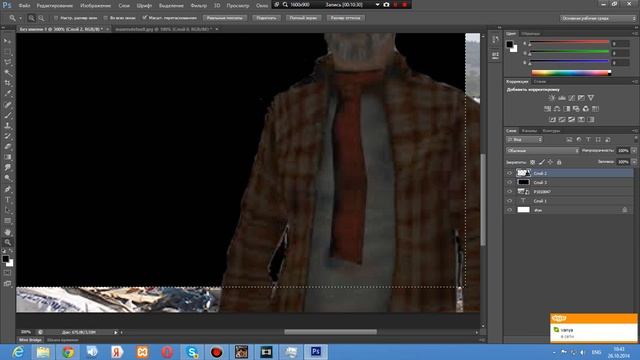Select the Lasso tool

(8, 62)
